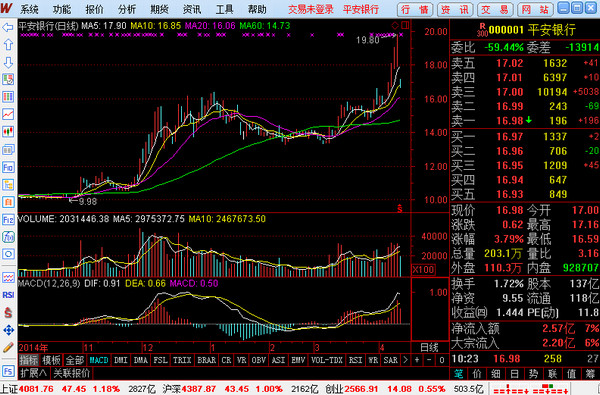The image size is (600, 395).
Task: Select the DMI indicator tab
Action: point(121,360)
